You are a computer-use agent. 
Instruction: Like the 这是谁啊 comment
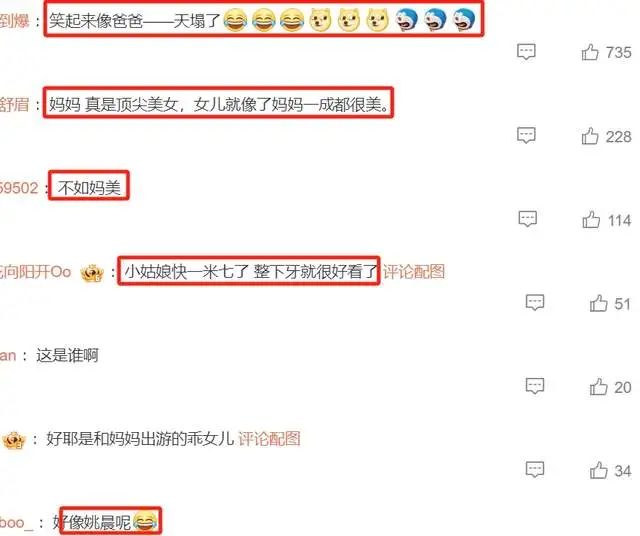[599, 387]
